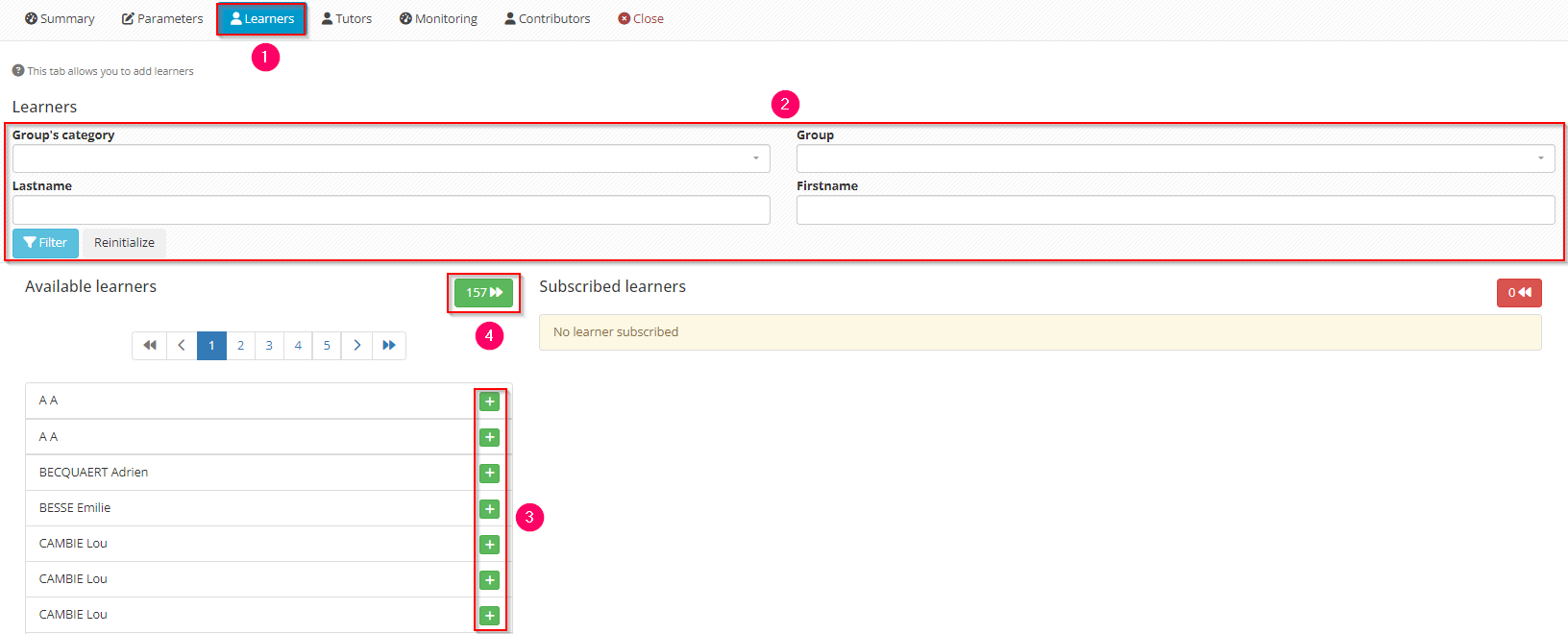Unsubscribe all learners with red button
The height and width of the screenshot is (634, 1568).
[x=1518, y=293]
